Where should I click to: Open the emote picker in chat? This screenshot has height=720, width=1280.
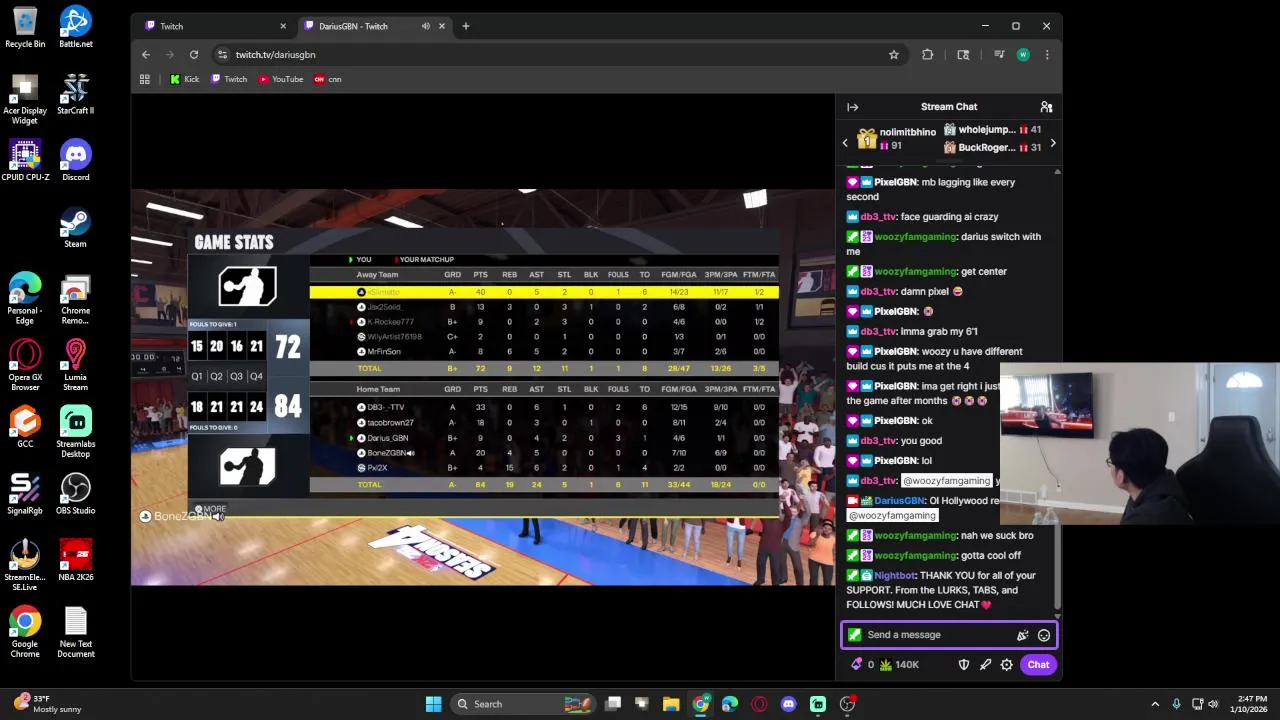pyautogui.click(x=1043, y=635)
